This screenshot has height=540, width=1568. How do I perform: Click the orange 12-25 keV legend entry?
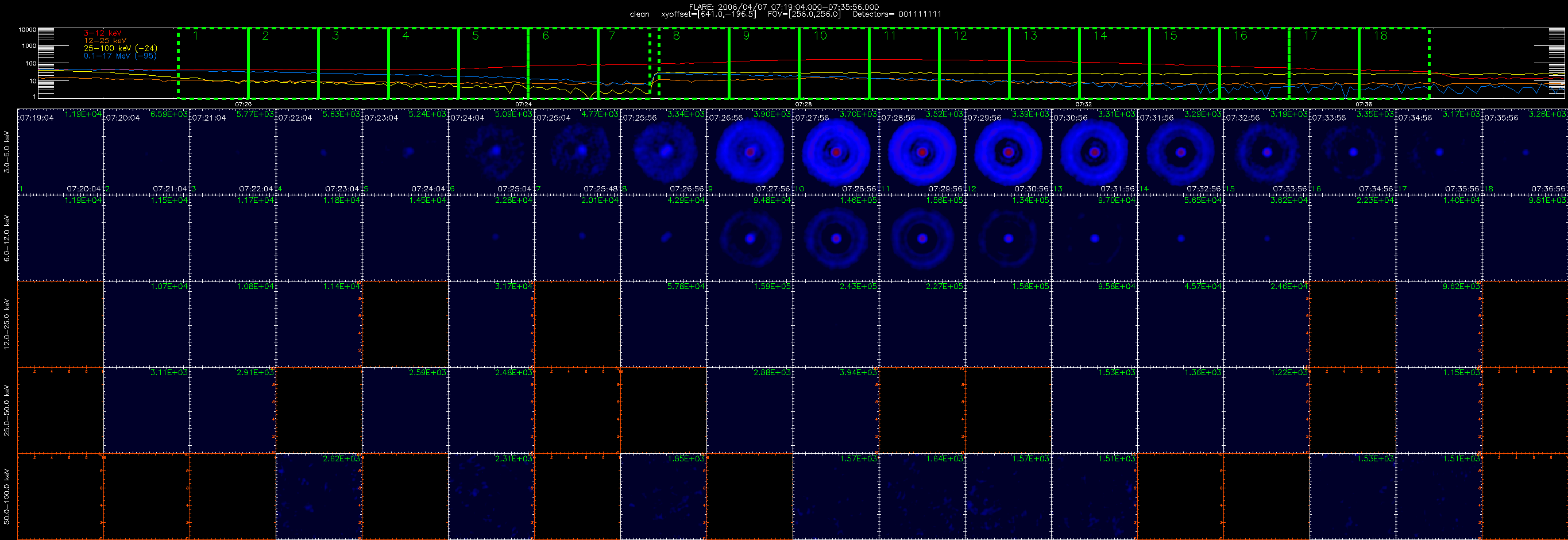[105, 40]
